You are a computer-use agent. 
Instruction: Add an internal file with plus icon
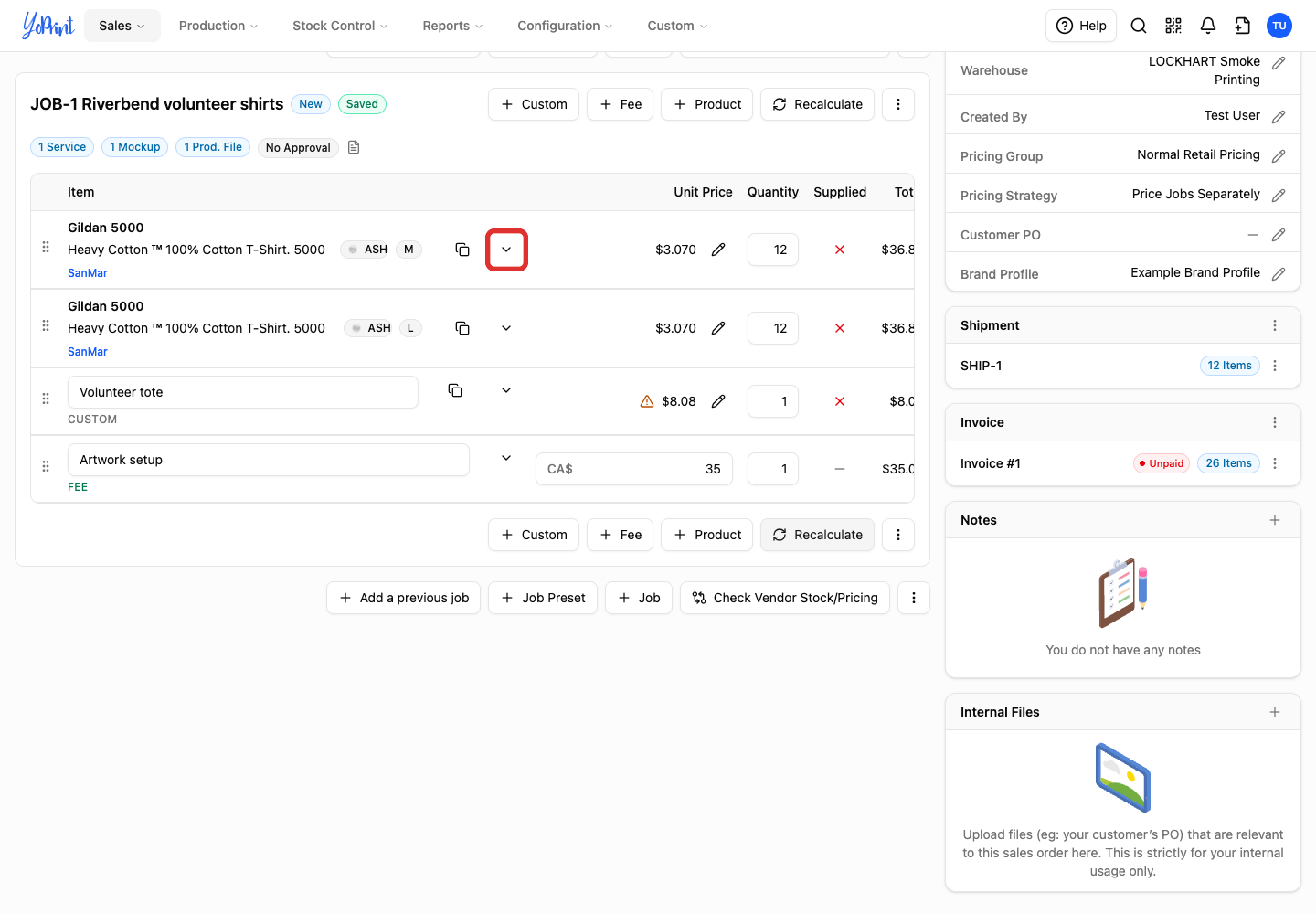1275,712
